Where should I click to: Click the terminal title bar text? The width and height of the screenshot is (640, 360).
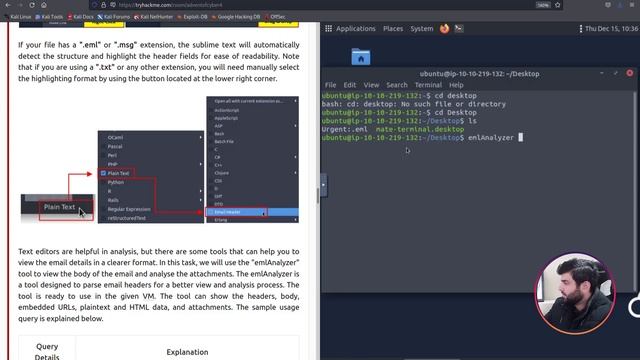pyautogui.click(x=479, y=74)
